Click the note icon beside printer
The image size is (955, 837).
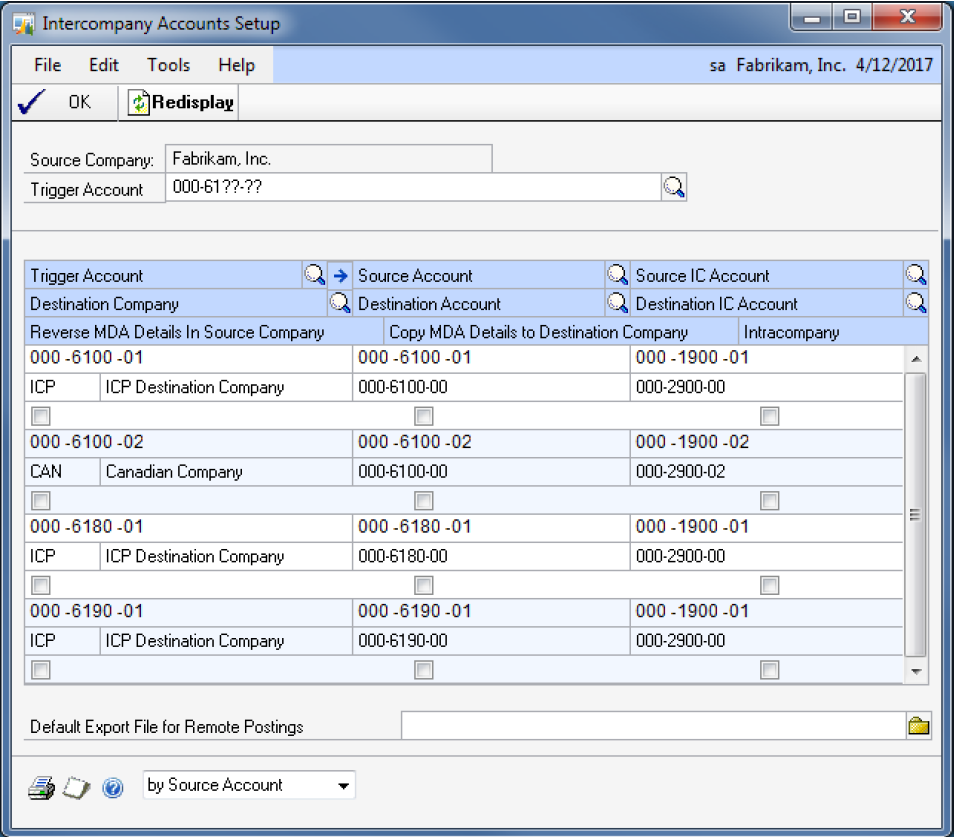[x=77, y=787]
